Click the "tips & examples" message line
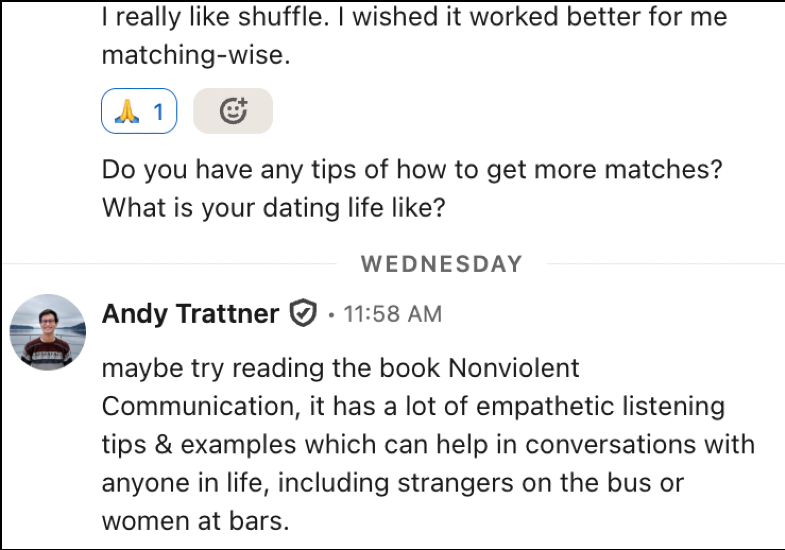The width and height of the screenshot is (785, 550). coord(428,444)
